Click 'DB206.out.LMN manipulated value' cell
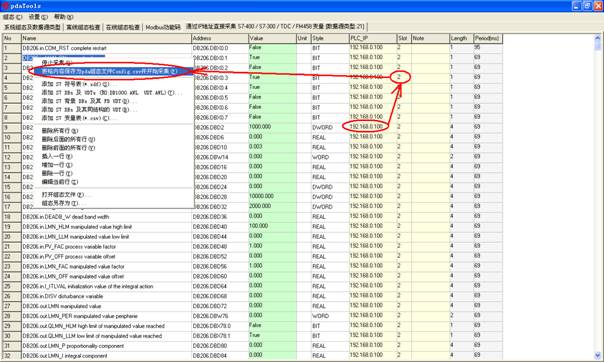Image resolution: width=604 pixels, height=362 pixels. (106, 306)
